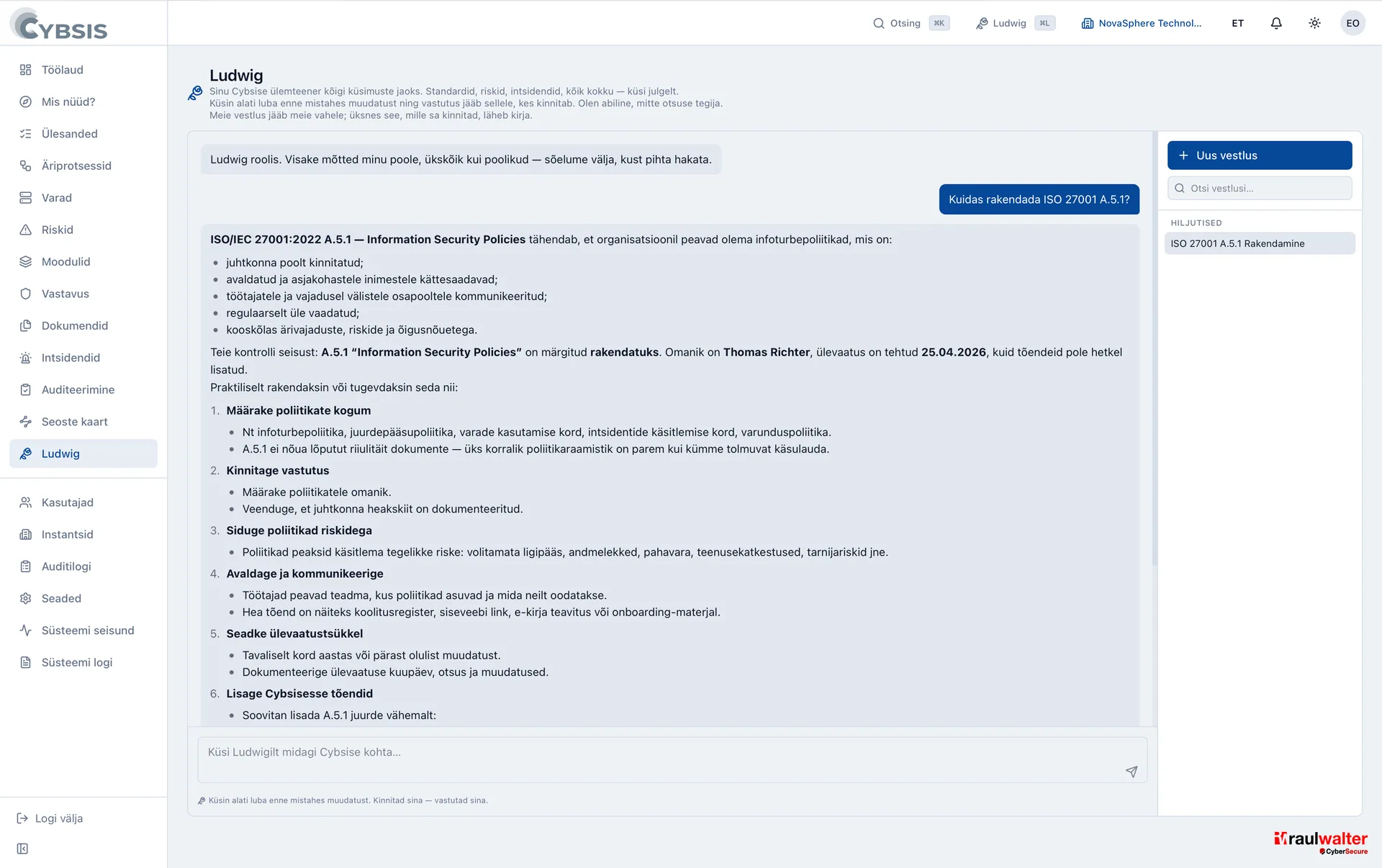Click heading Seadke ülevaatustsükkel
Viewport: 1382px width, 868px height.
294,633
